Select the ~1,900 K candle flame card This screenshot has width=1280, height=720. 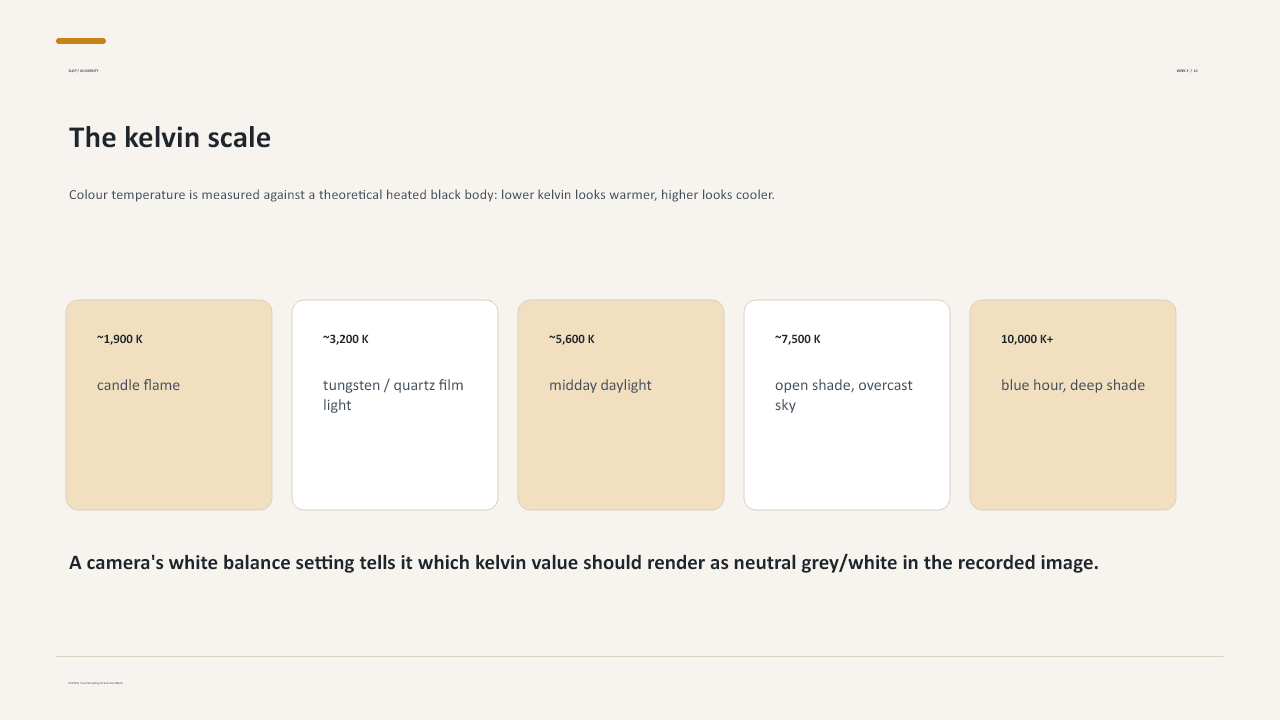click(169, 405)
